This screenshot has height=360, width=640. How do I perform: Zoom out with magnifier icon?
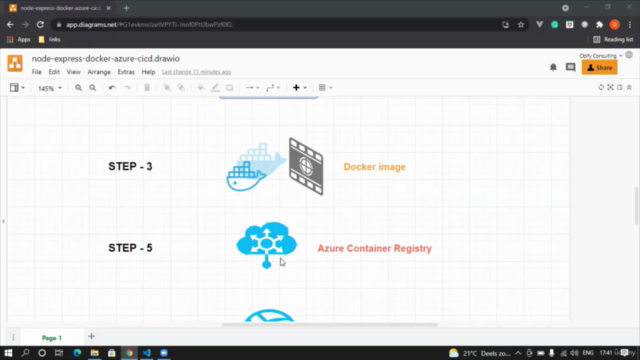[93, 88]
